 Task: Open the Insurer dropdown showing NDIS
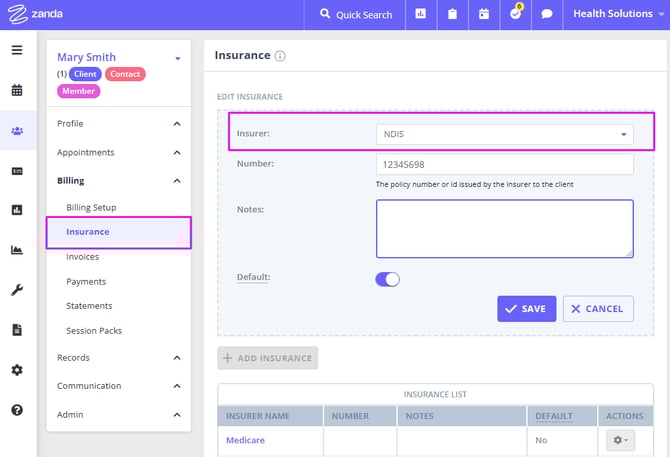click(504, 134)
